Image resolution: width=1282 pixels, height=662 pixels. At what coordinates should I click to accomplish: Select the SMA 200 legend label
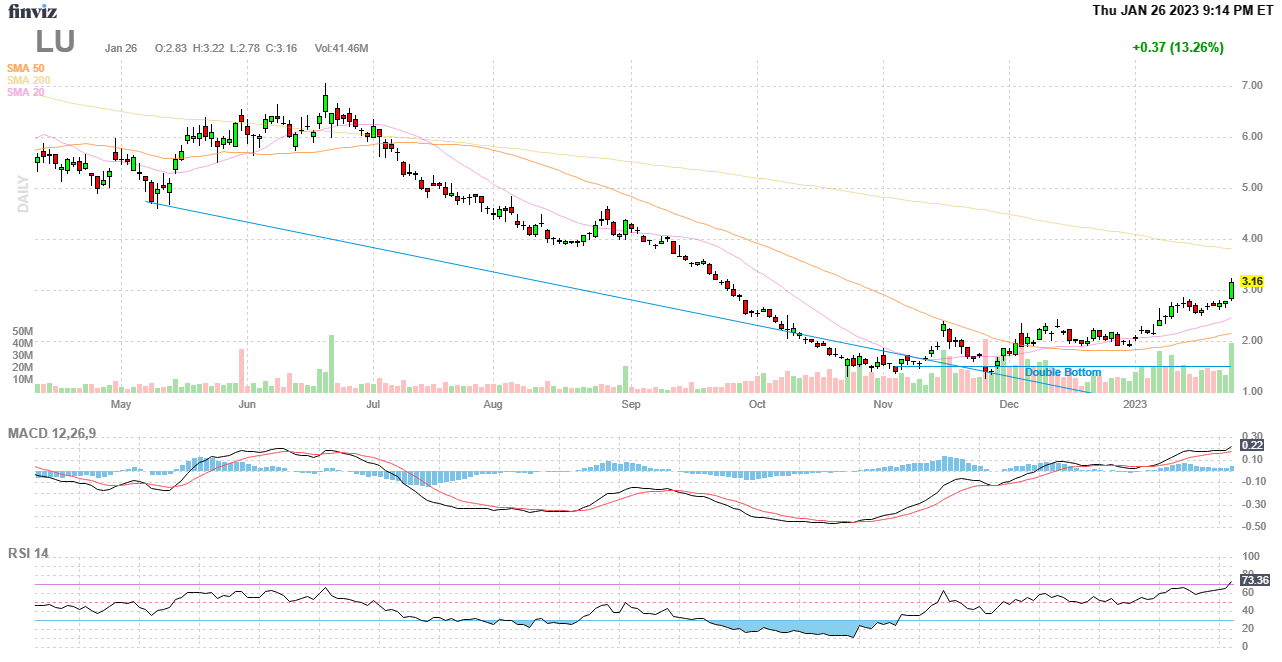[x=28, y=80]
